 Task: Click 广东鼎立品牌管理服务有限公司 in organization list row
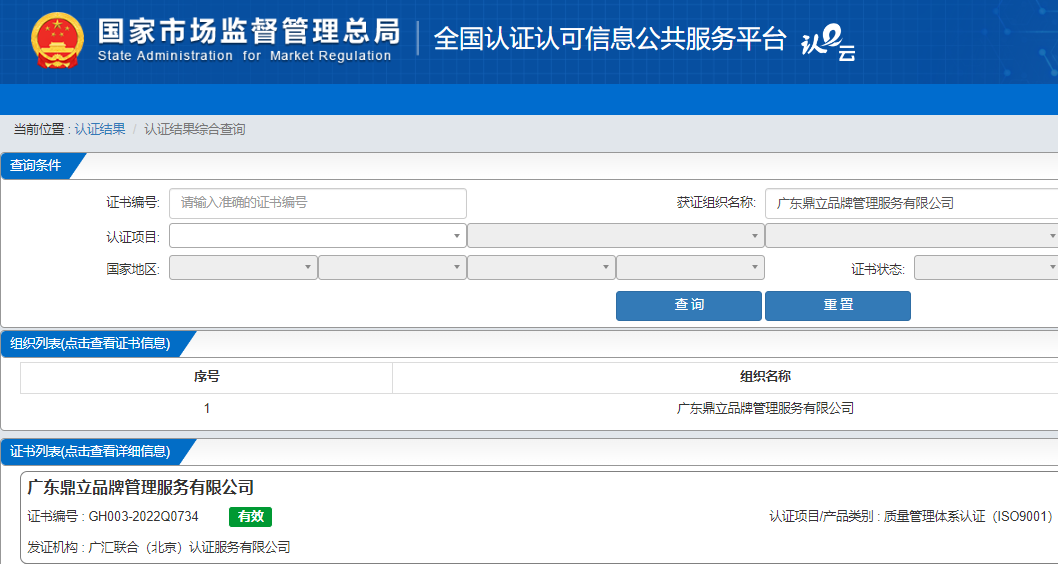(765, 408)
